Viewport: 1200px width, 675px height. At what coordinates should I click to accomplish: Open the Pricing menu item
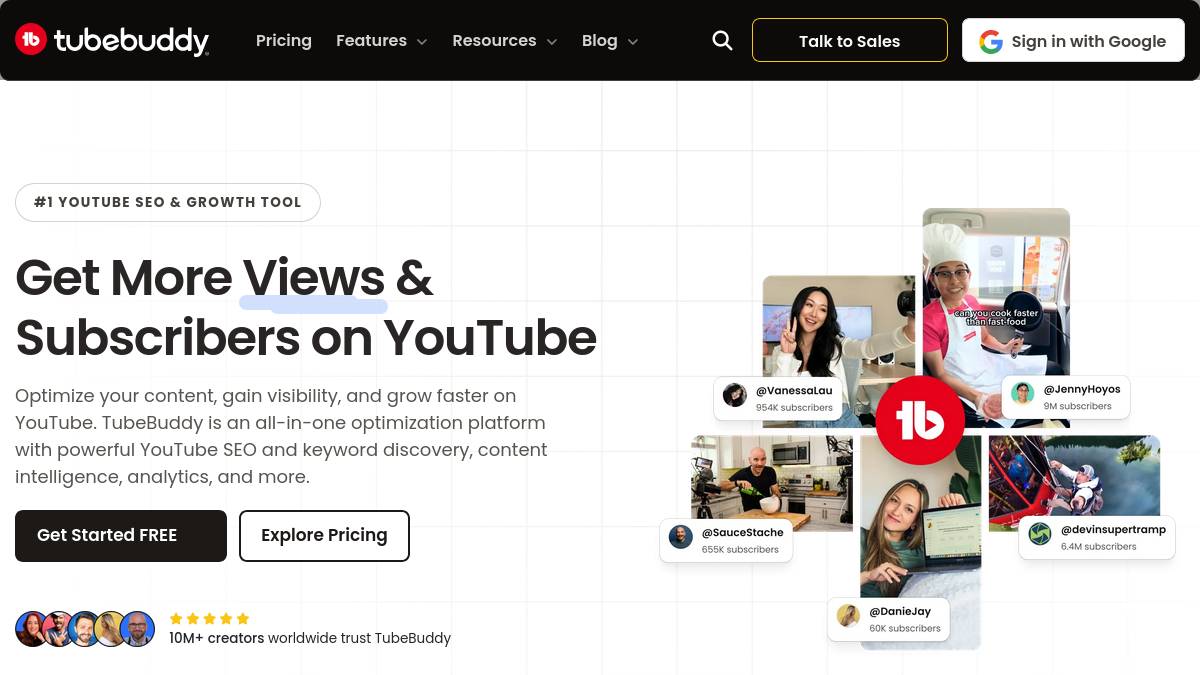point(284,41)
